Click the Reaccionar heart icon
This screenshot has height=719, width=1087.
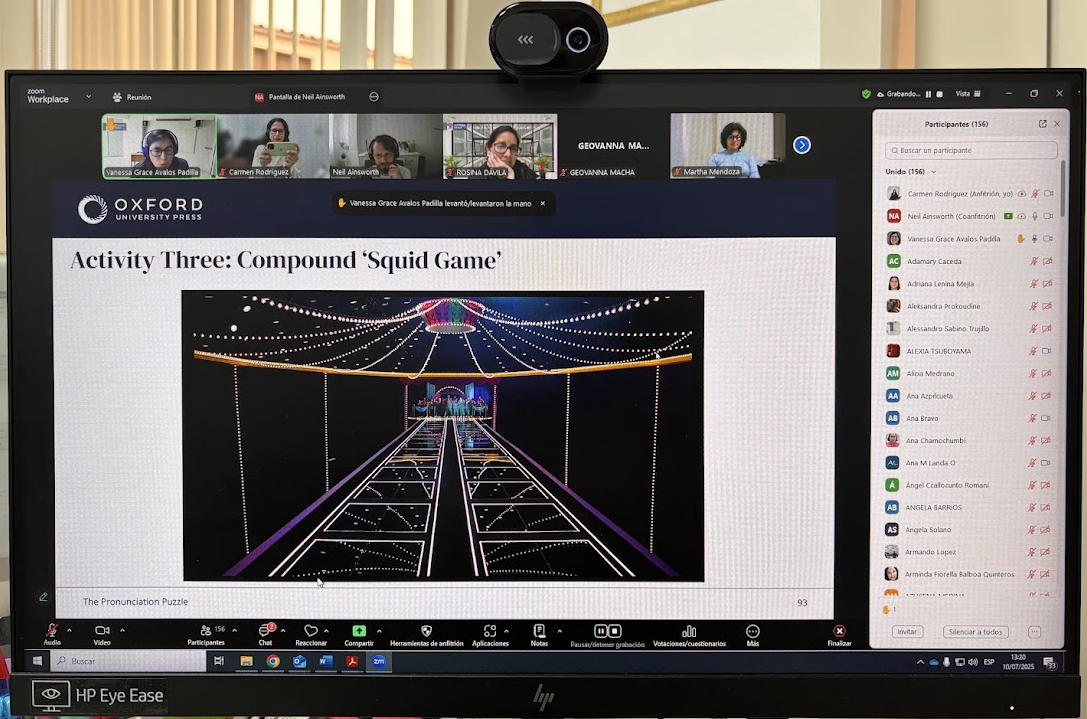pos(311,631)
